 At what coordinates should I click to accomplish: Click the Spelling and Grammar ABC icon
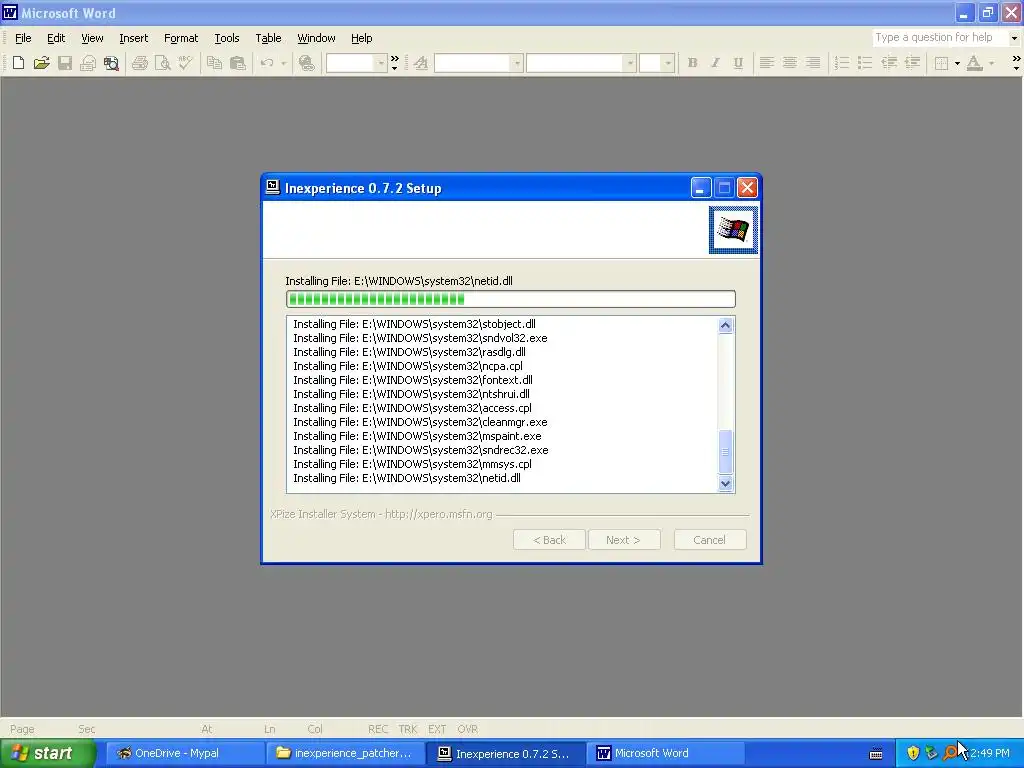pos(185,63)
